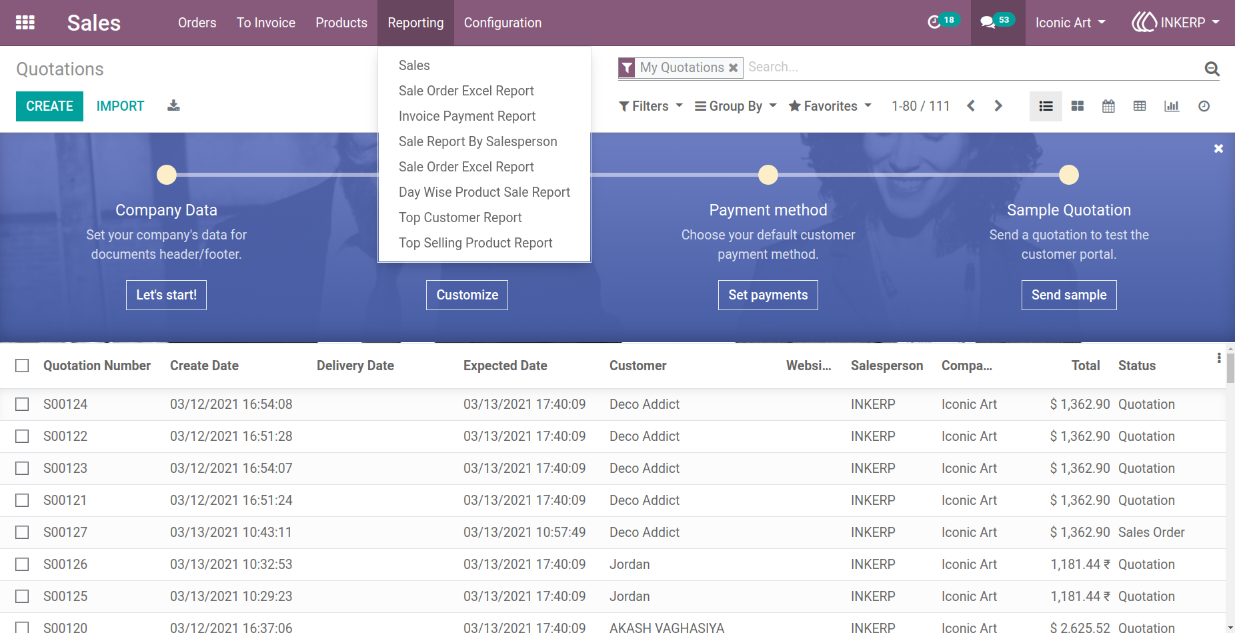Choose Invoice Payment Report from Reporting menu
Screen dimensions: 1235x633
[467, 116]
